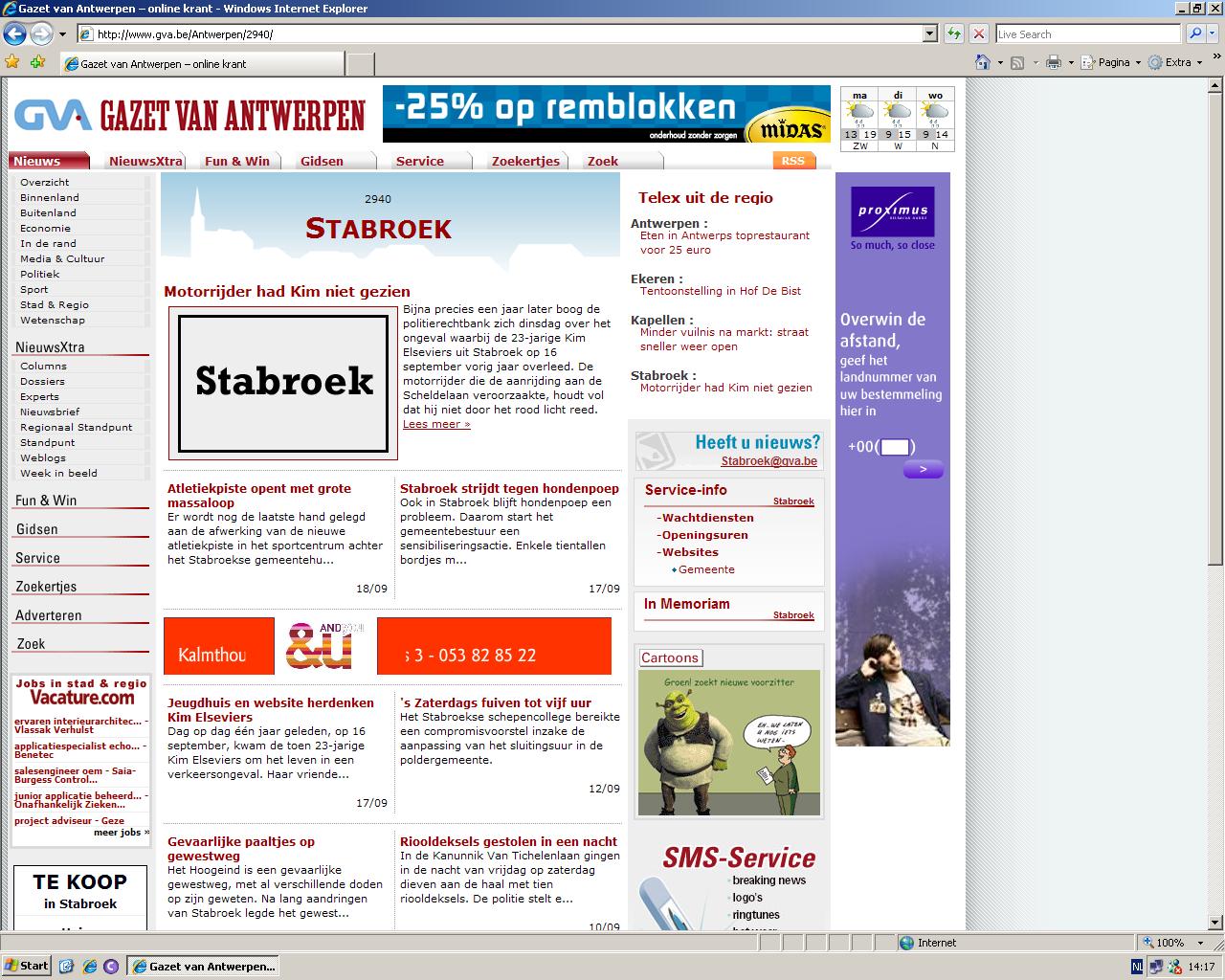Open the Gidsen tab
This screenshot has width=1225, height=980.
[322, 161]
